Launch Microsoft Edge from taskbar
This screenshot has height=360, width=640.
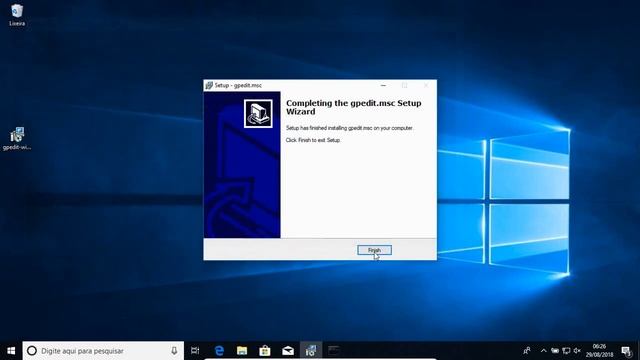tap(219, 351)
